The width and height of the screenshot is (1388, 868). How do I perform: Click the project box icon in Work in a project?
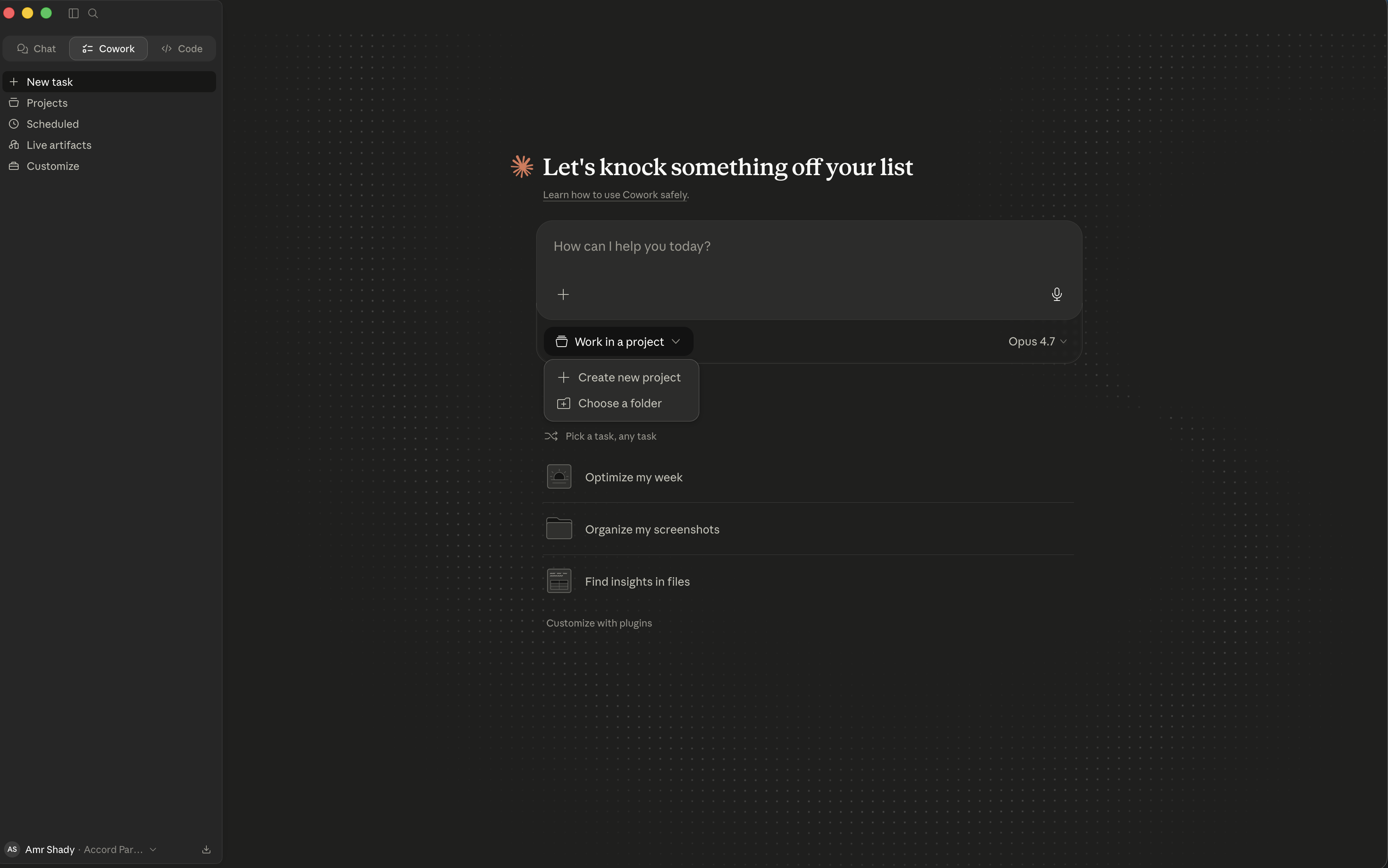[562, 341]
